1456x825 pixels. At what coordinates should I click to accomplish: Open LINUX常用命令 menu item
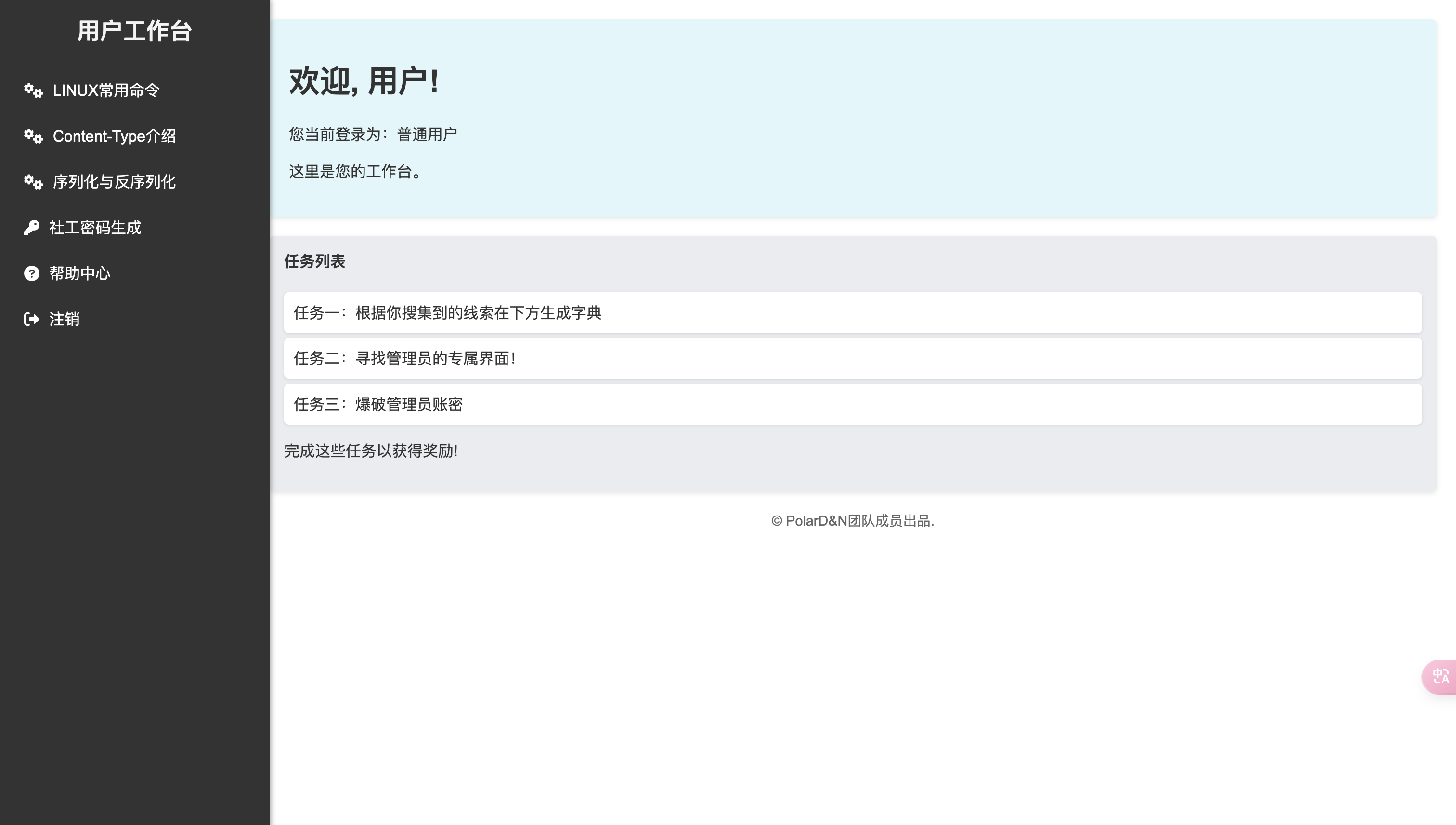106,90
